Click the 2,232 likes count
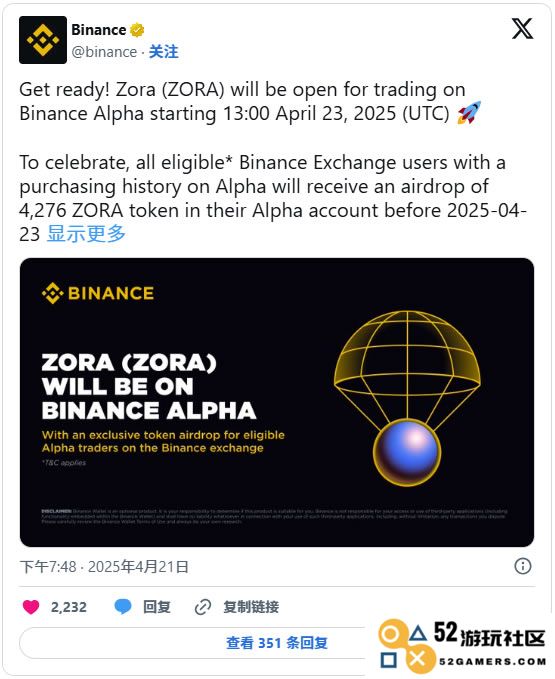 click(69, 607)
